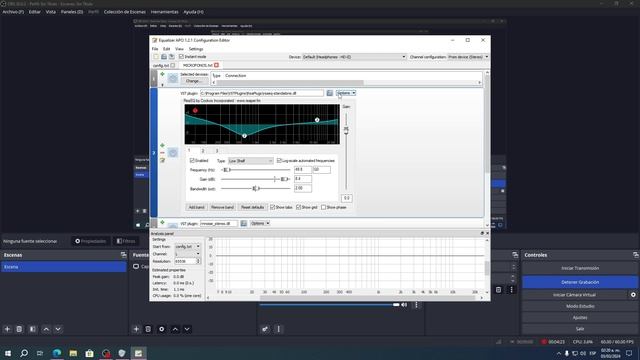640x360 pixels.
Task: Open the View menu in Equalizer APO
Action: click(179, 49)
